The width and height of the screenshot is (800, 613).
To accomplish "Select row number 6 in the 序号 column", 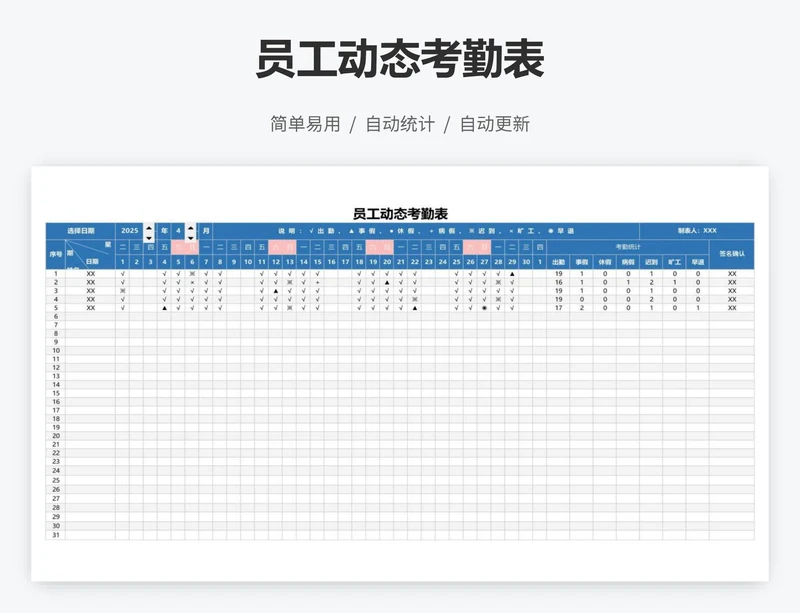I will [56, 316].
